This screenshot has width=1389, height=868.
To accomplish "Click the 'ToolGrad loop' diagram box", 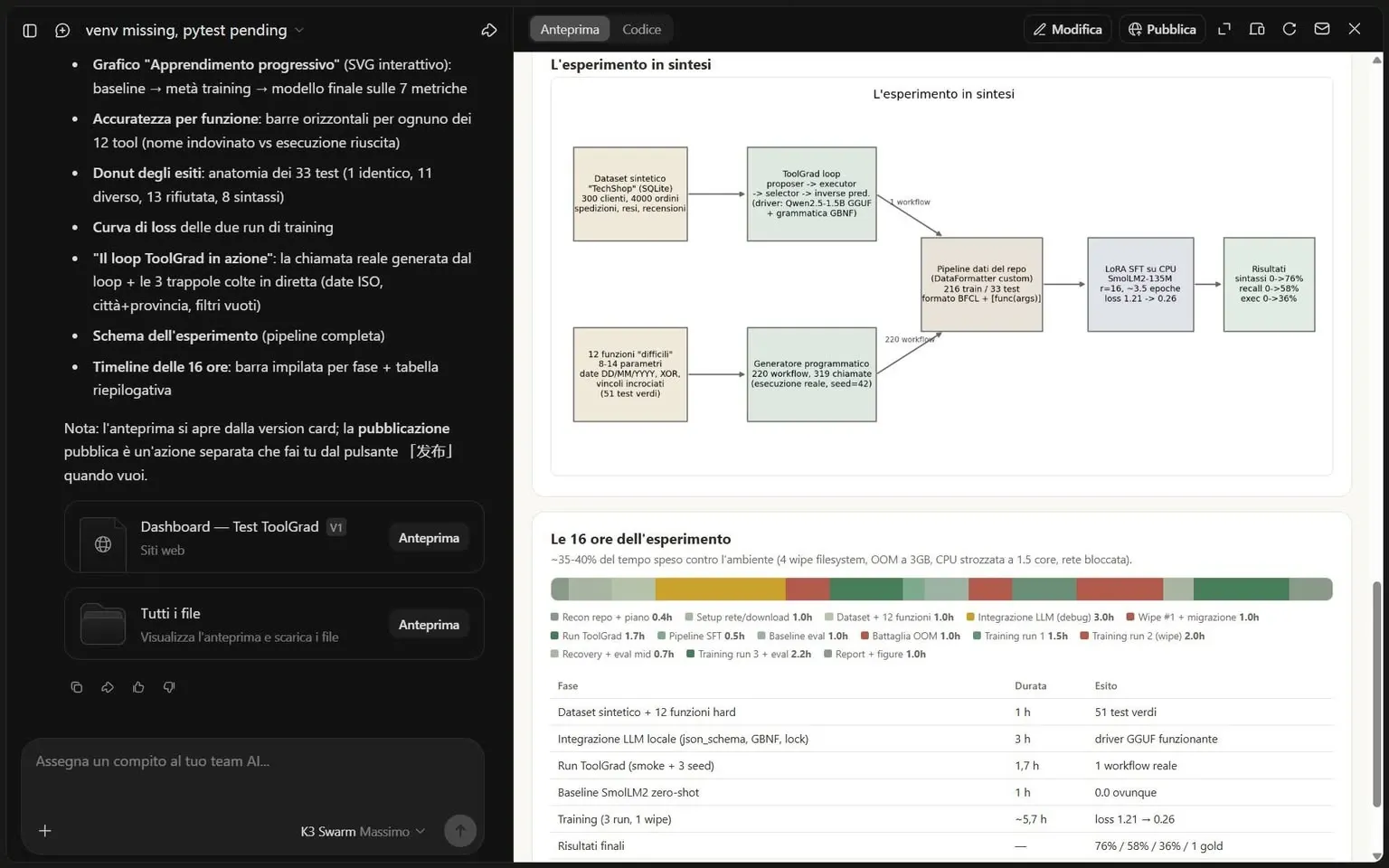I will (811, 194).
